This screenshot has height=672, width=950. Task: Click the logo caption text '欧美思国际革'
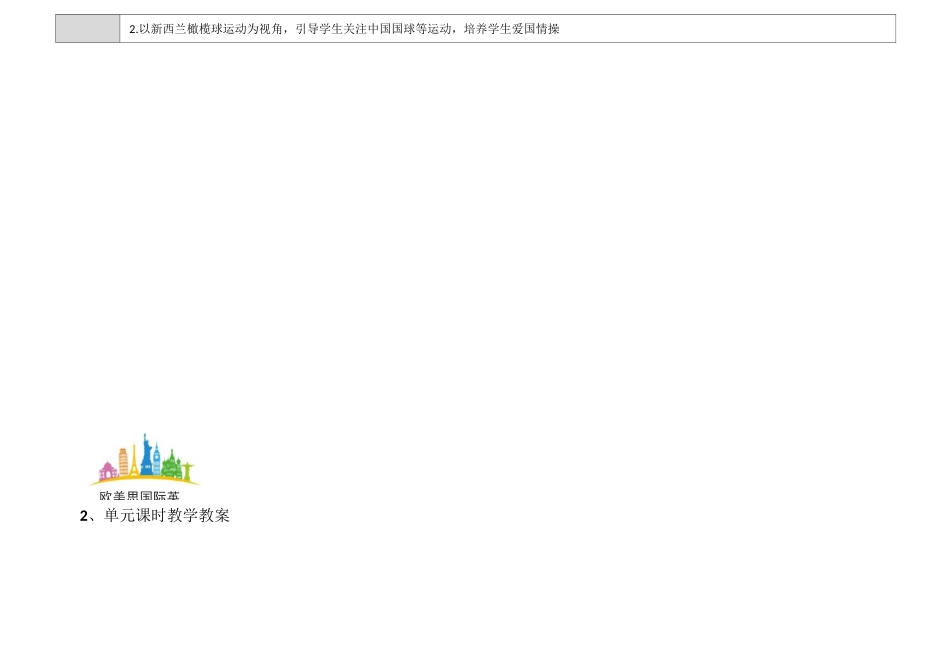click(x=139, y=495)
